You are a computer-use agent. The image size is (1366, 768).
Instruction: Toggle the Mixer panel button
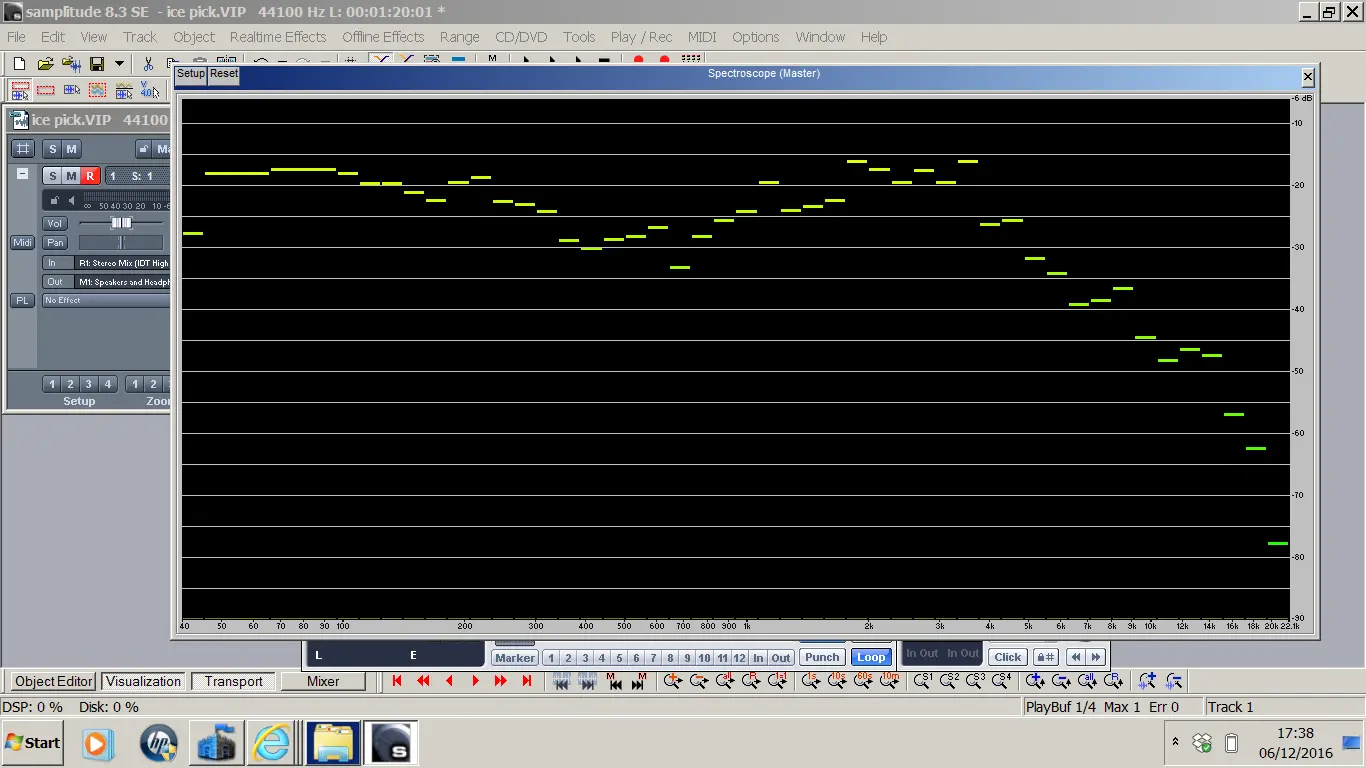coord(323,681)
